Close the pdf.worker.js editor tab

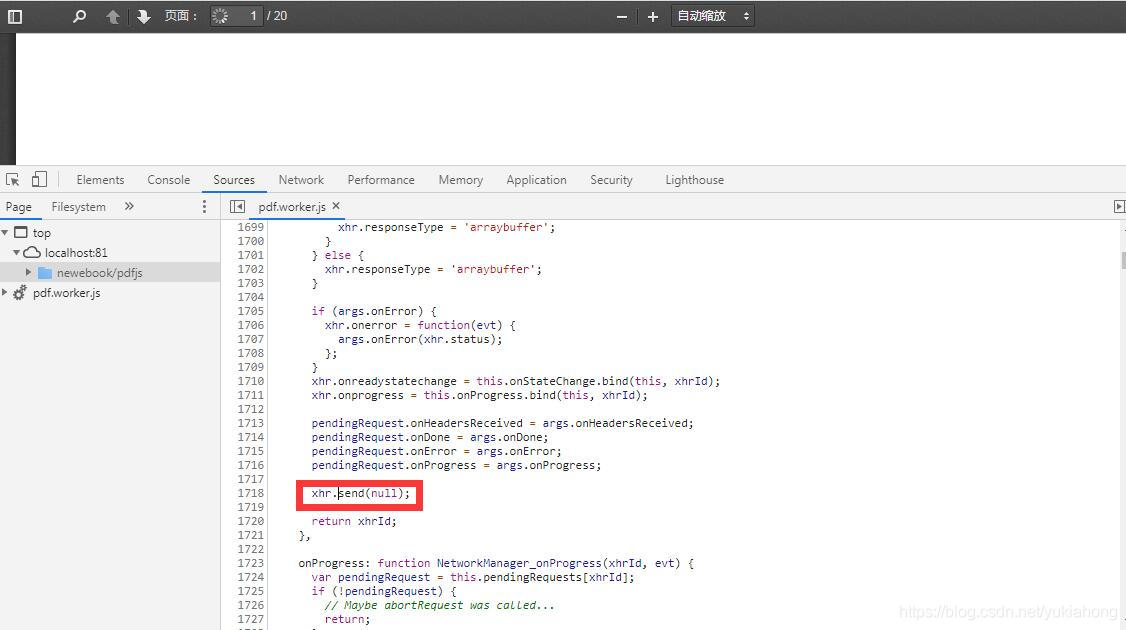coord(335,206)
